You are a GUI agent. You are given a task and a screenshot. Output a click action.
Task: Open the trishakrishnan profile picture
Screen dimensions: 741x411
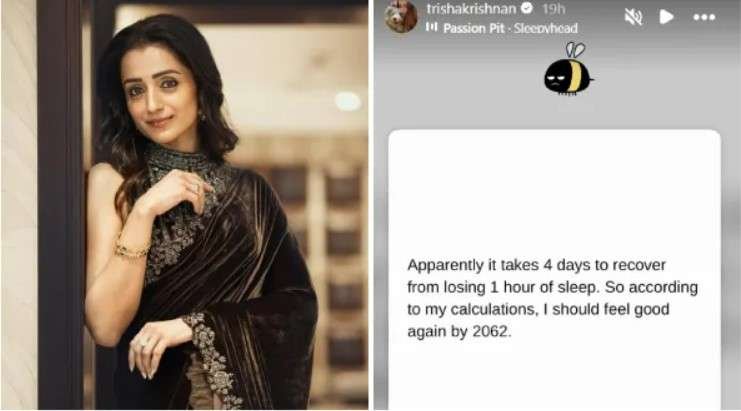tap(401, 16)
